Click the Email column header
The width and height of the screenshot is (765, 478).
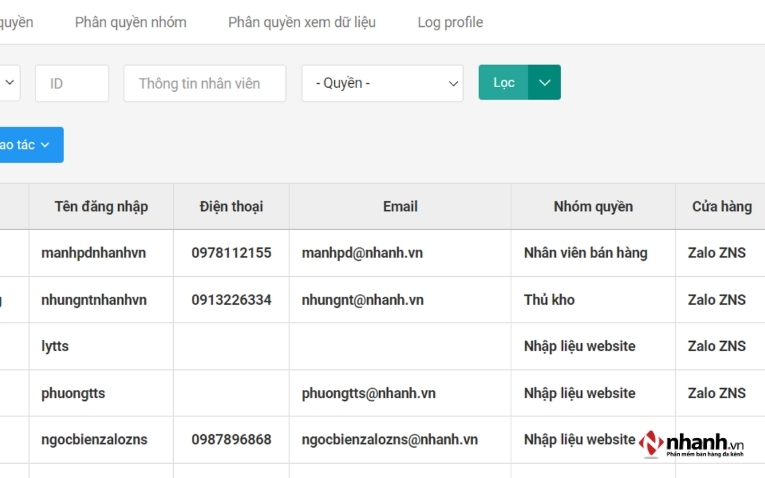pos(400,206)
